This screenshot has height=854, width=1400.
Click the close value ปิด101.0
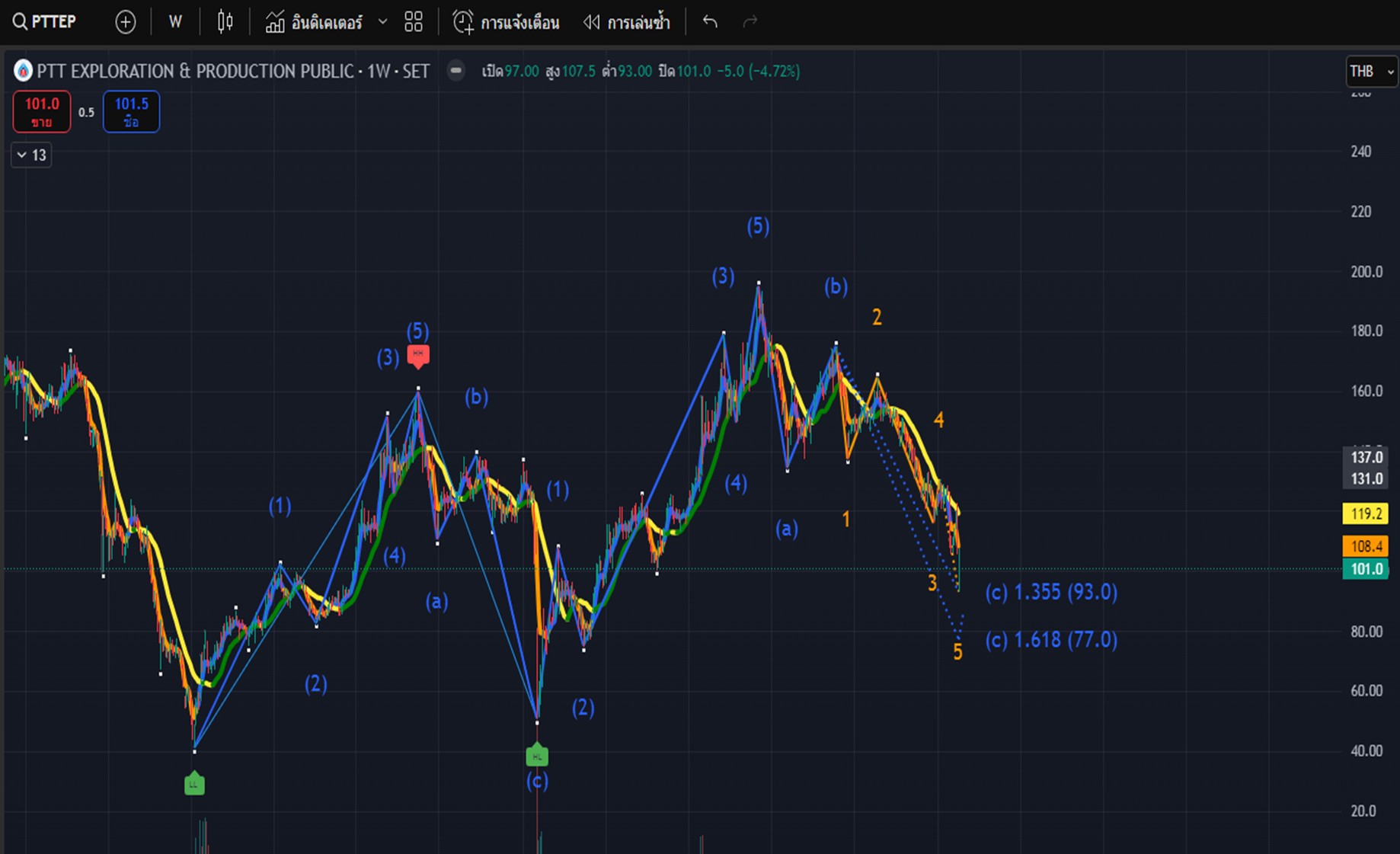click(684, 71)
